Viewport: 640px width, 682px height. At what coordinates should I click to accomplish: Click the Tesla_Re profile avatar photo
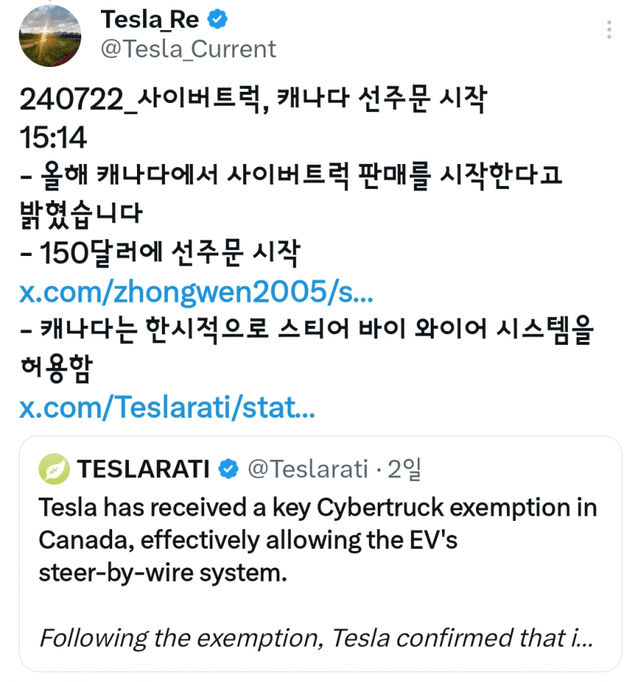pyautogui.click(x=49, y=35)
